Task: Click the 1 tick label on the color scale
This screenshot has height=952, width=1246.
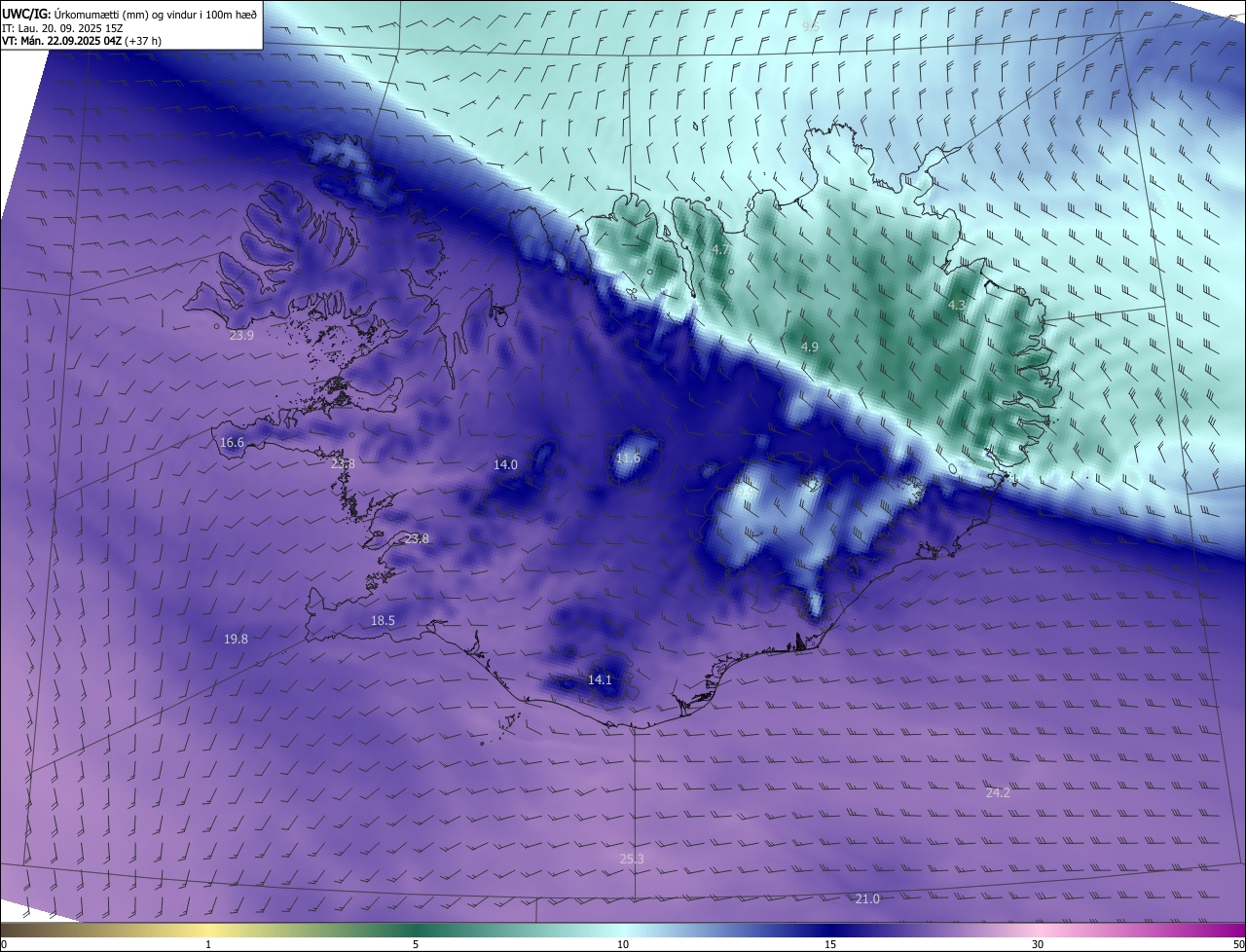Action: tap(208, 944)
